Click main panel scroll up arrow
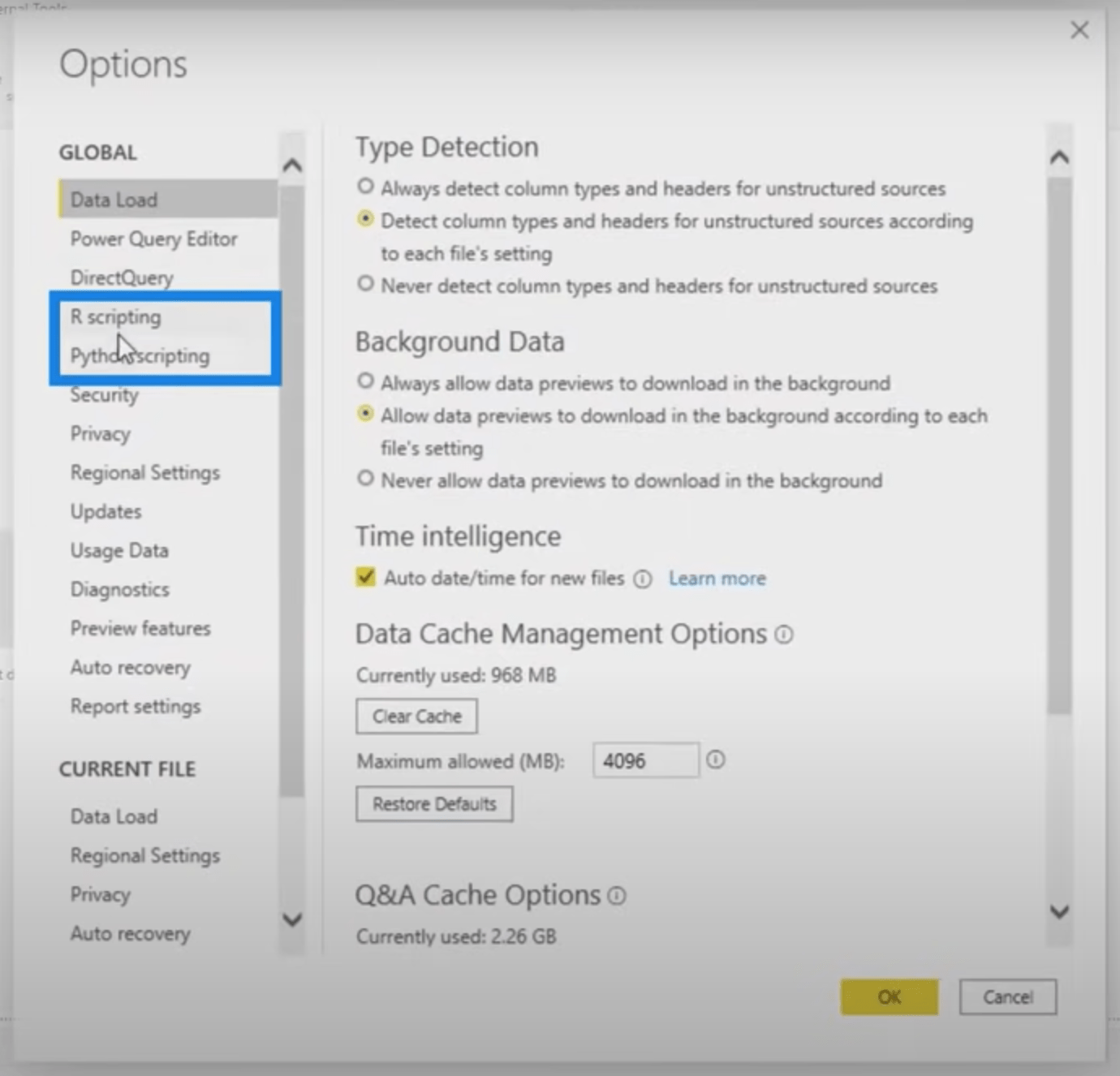1120x1076 pixels. pyautogui.click(x=1059, y=157)
